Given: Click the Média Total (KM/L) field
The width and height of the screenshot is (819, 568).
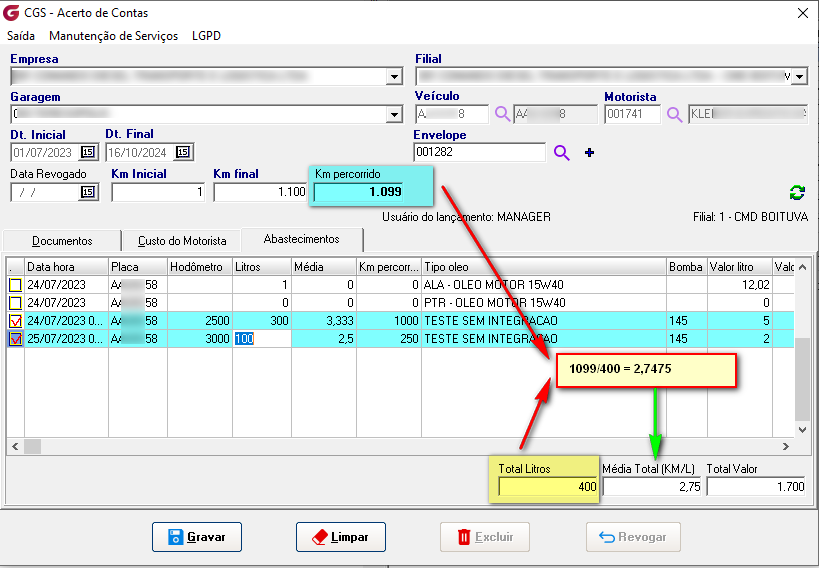Looking at the screenshot, I should pos(652,486).
